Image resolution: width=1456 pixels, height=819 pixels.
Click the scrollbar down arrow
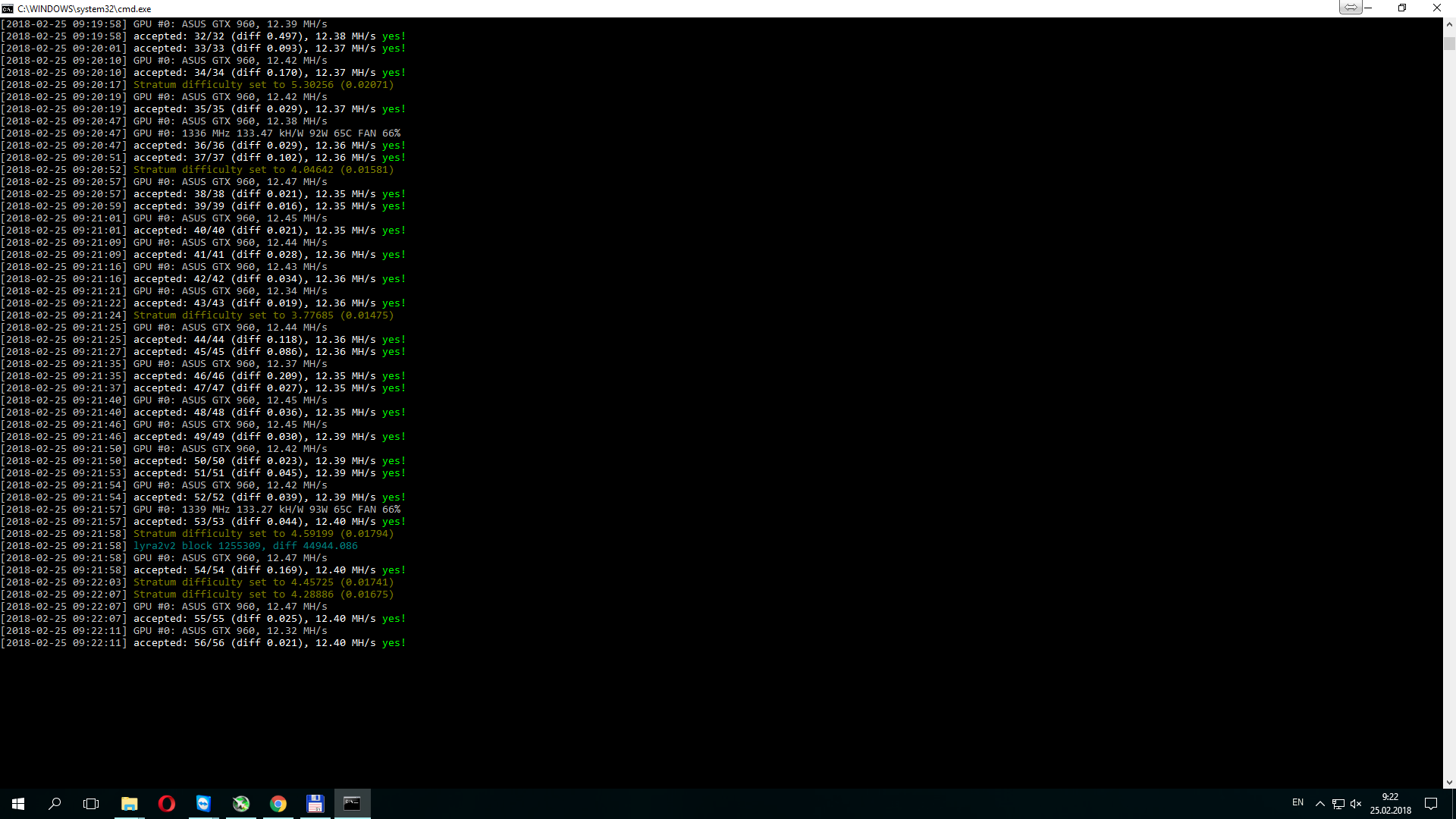(1449, 782)
